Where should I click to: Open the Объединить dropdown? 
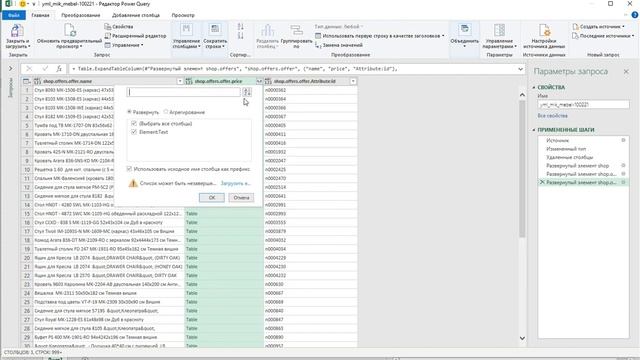(464, 46)
